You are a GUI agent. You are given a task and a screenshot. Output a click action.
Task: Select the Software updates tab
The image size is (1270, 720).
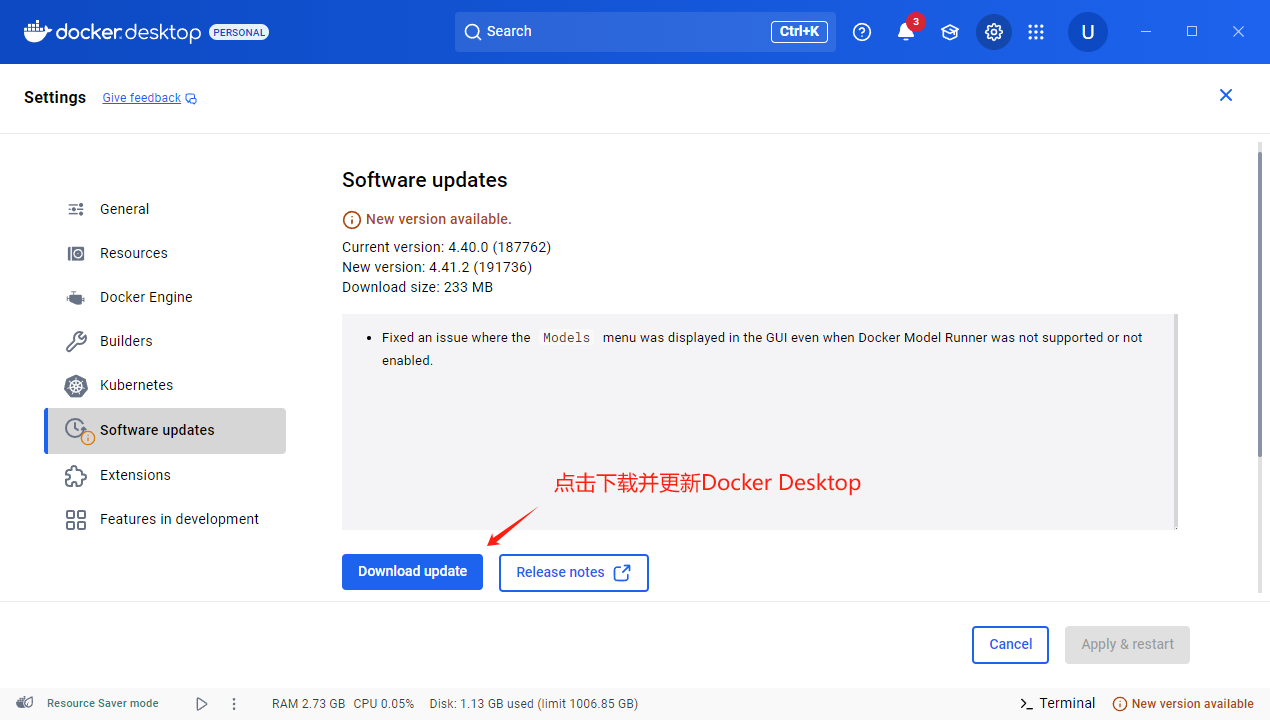coord(165,431)
